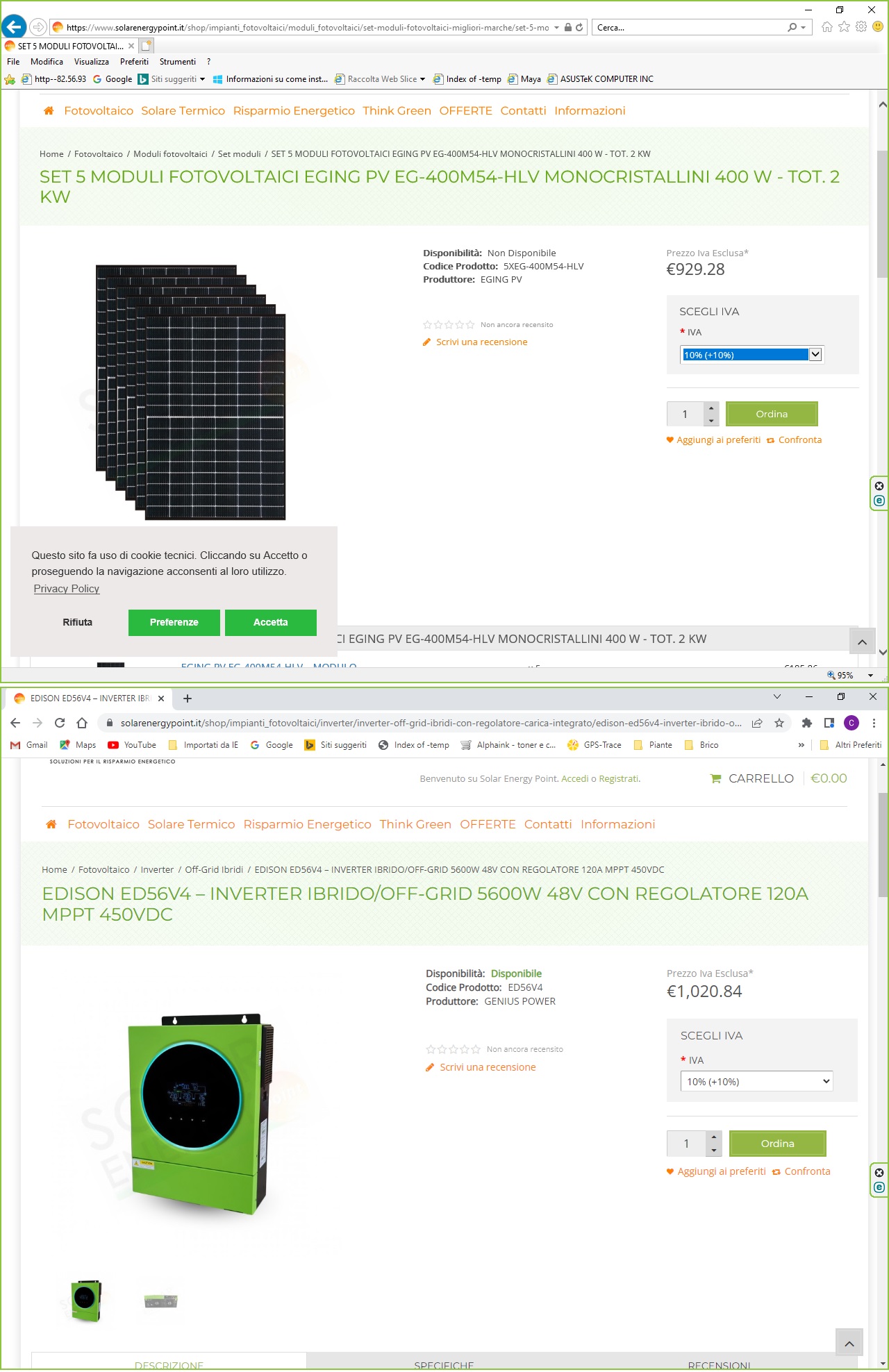Image resolution: width=889 pixels, height=1372 pixels.
Task: Open new tab in Chrome with plus icon
Action: pos(188,698)
